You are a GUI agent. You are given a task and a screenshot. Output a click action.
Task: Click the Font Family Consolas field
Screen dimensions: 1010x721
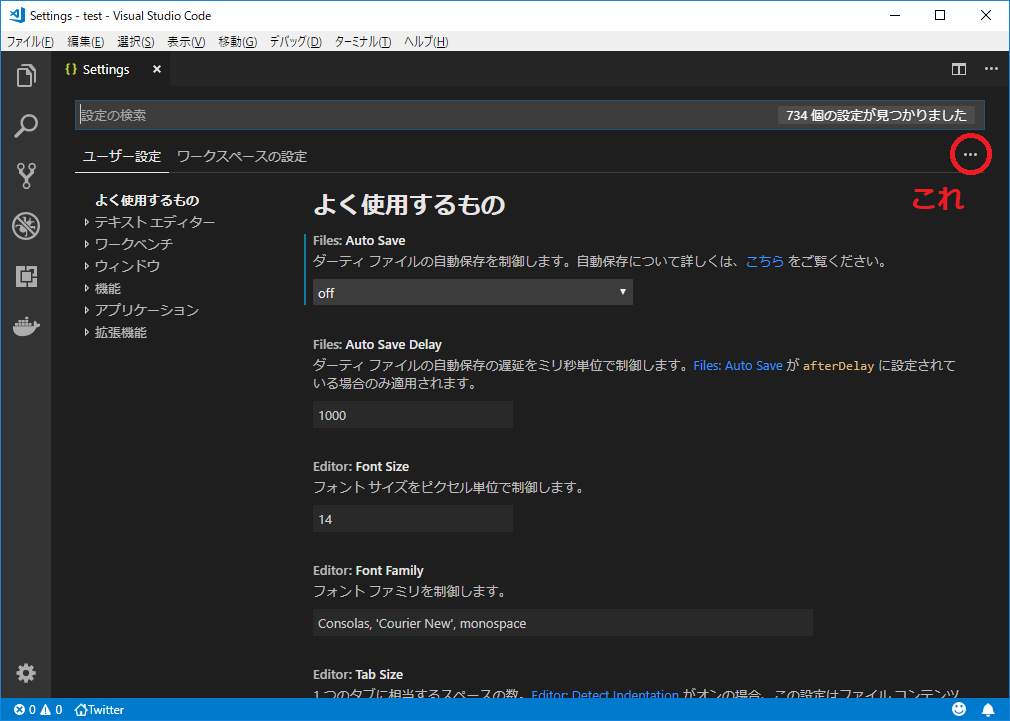562,623
